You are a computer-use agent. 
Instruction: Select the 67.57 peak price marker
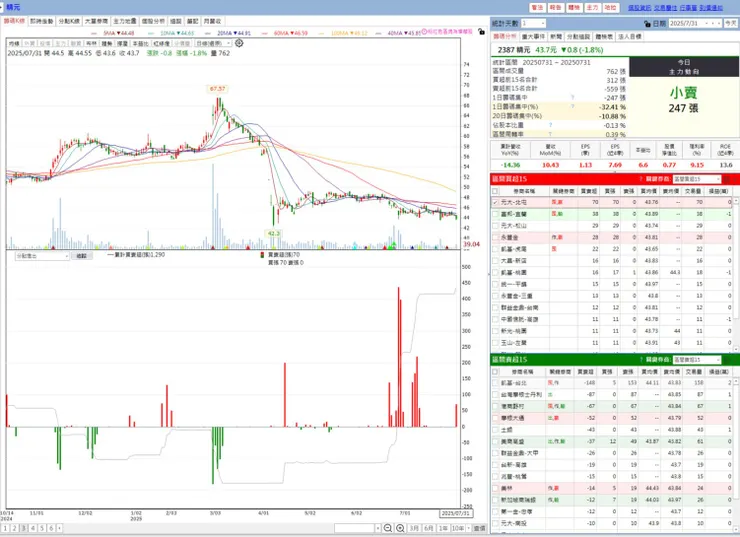click(x=218, y=89)
